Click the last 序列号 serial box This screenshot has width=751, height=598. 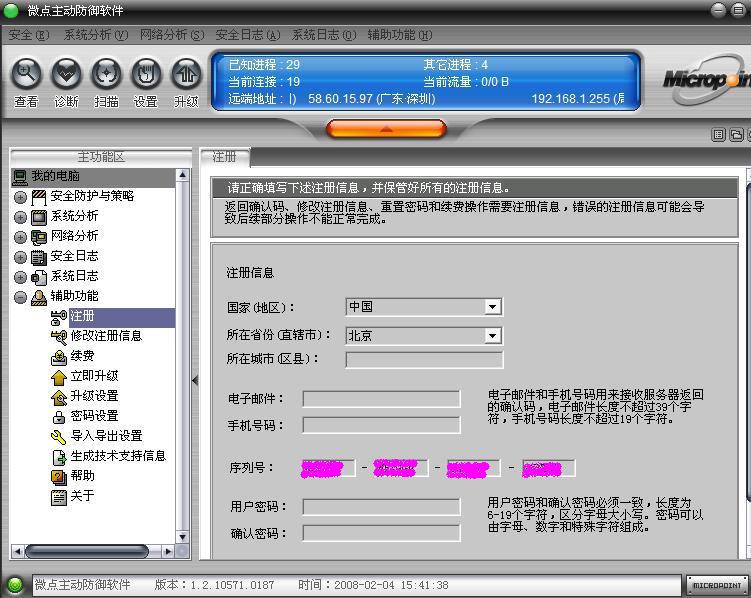(549, 468)
